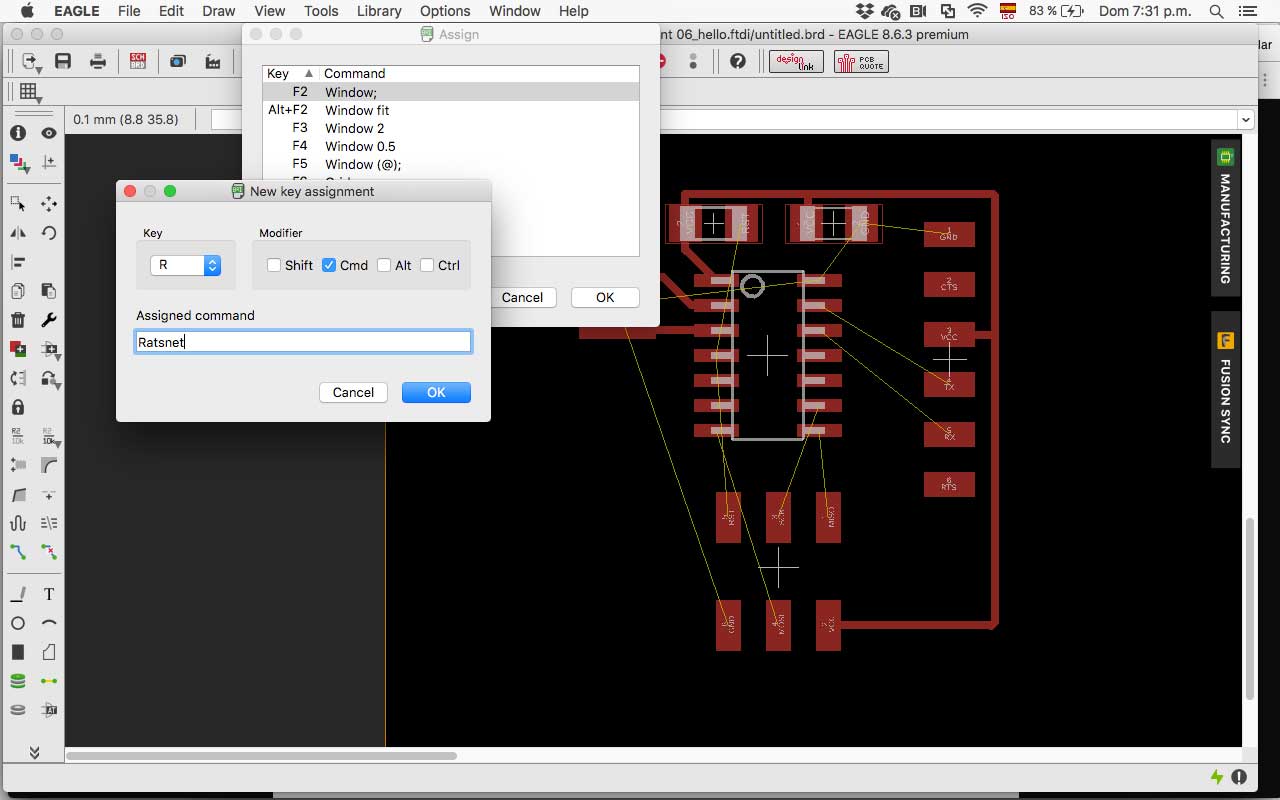
Task: Select the Lock padlock tool
Action: (x=18, y=407)
